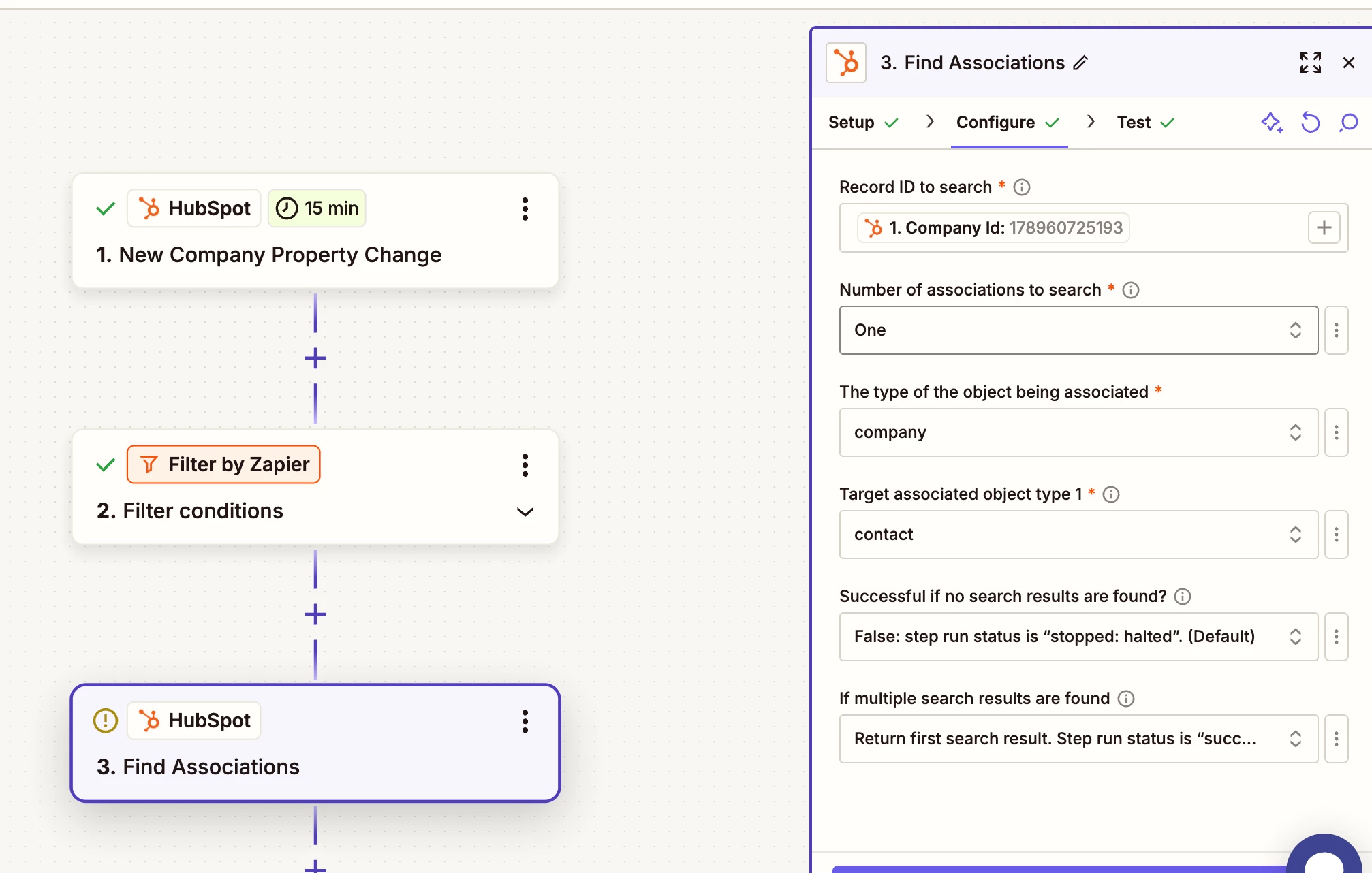
Task: Click the refresh/undo fields icon
Action: pos(1311,123)
